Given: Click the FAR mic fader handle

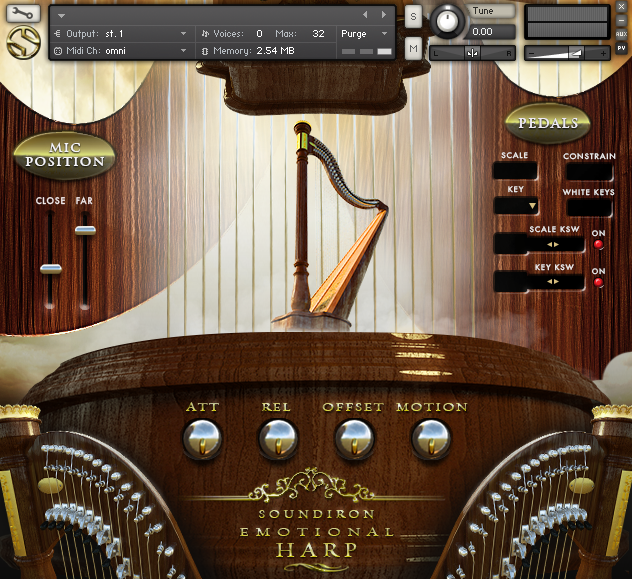Looking at the screenshot, I should (x=85, y=230).
